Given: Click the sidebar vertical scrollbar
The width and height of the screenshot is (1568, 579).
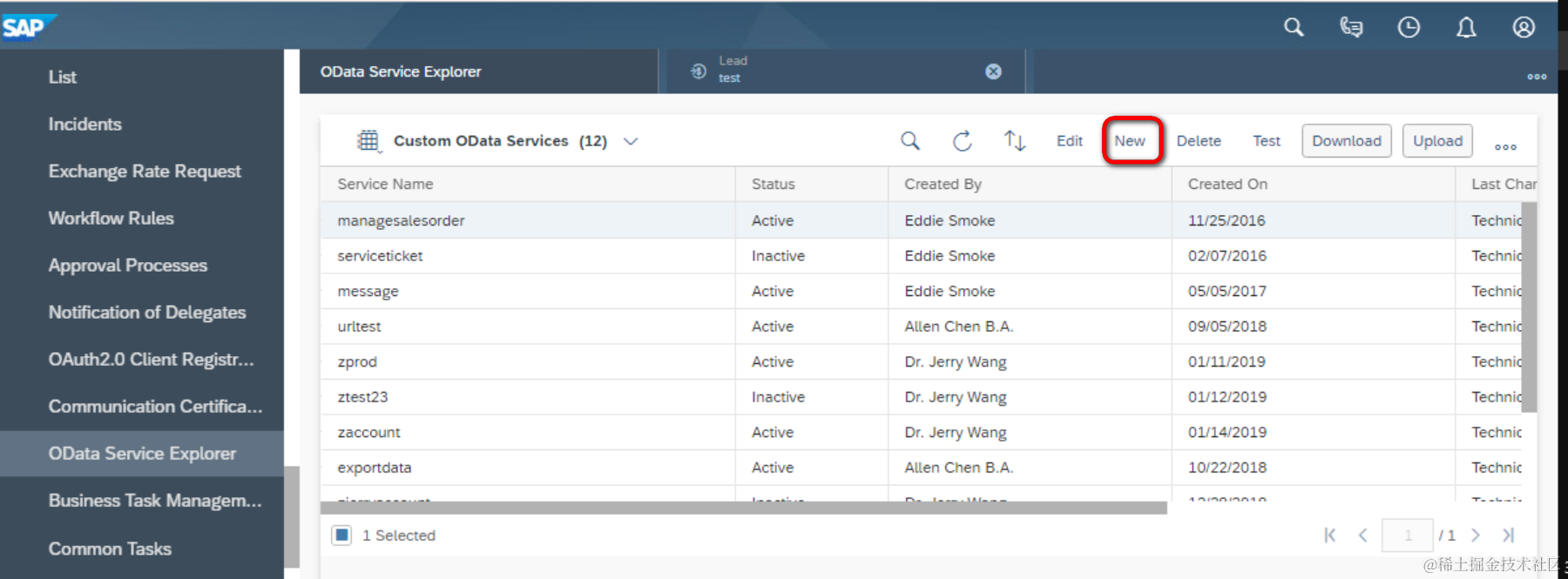Looking at the screenshot, I should [x=293, y=516].
